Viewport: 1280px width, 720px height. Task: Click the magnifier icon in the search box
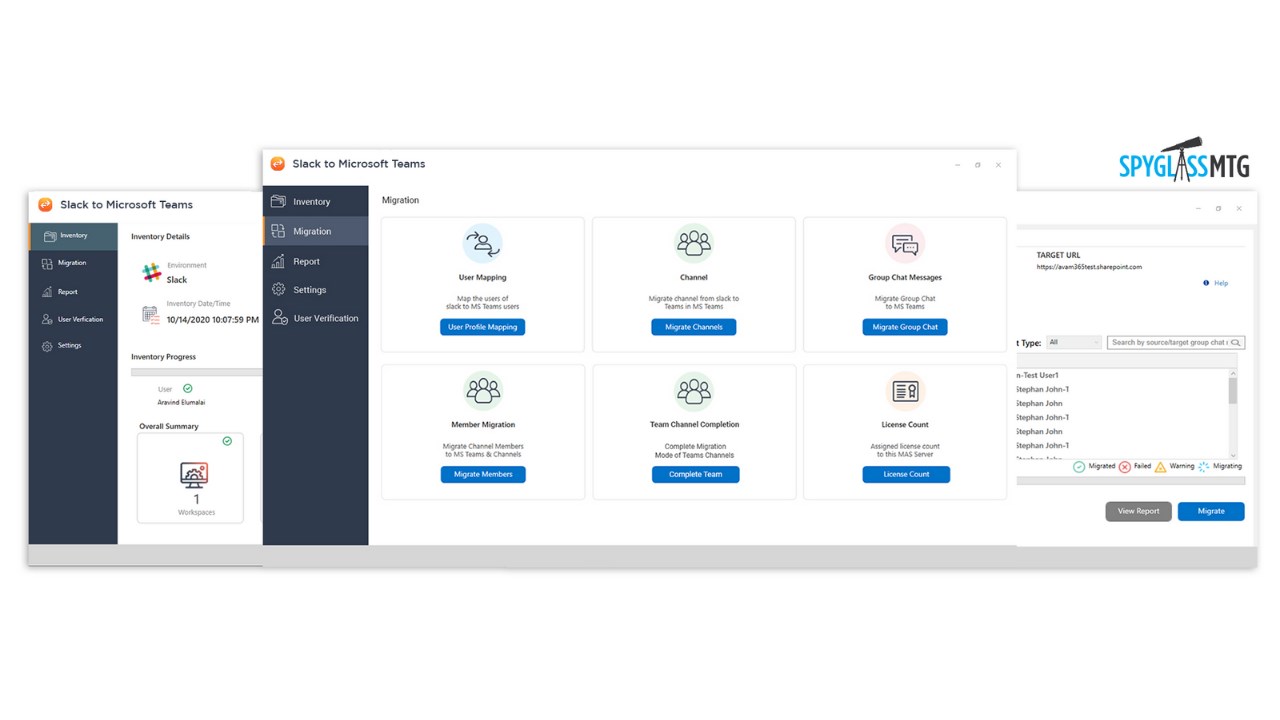click(x=1236, y=343)
